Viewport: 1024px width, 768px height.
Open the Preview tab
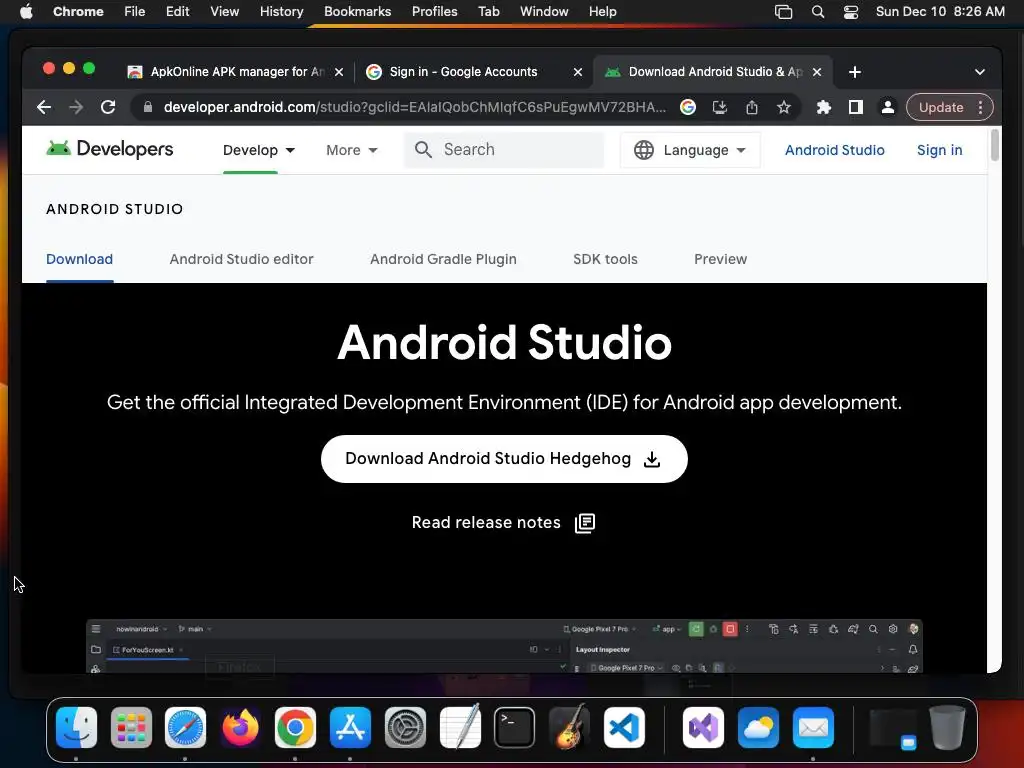[x=720, y=259]
